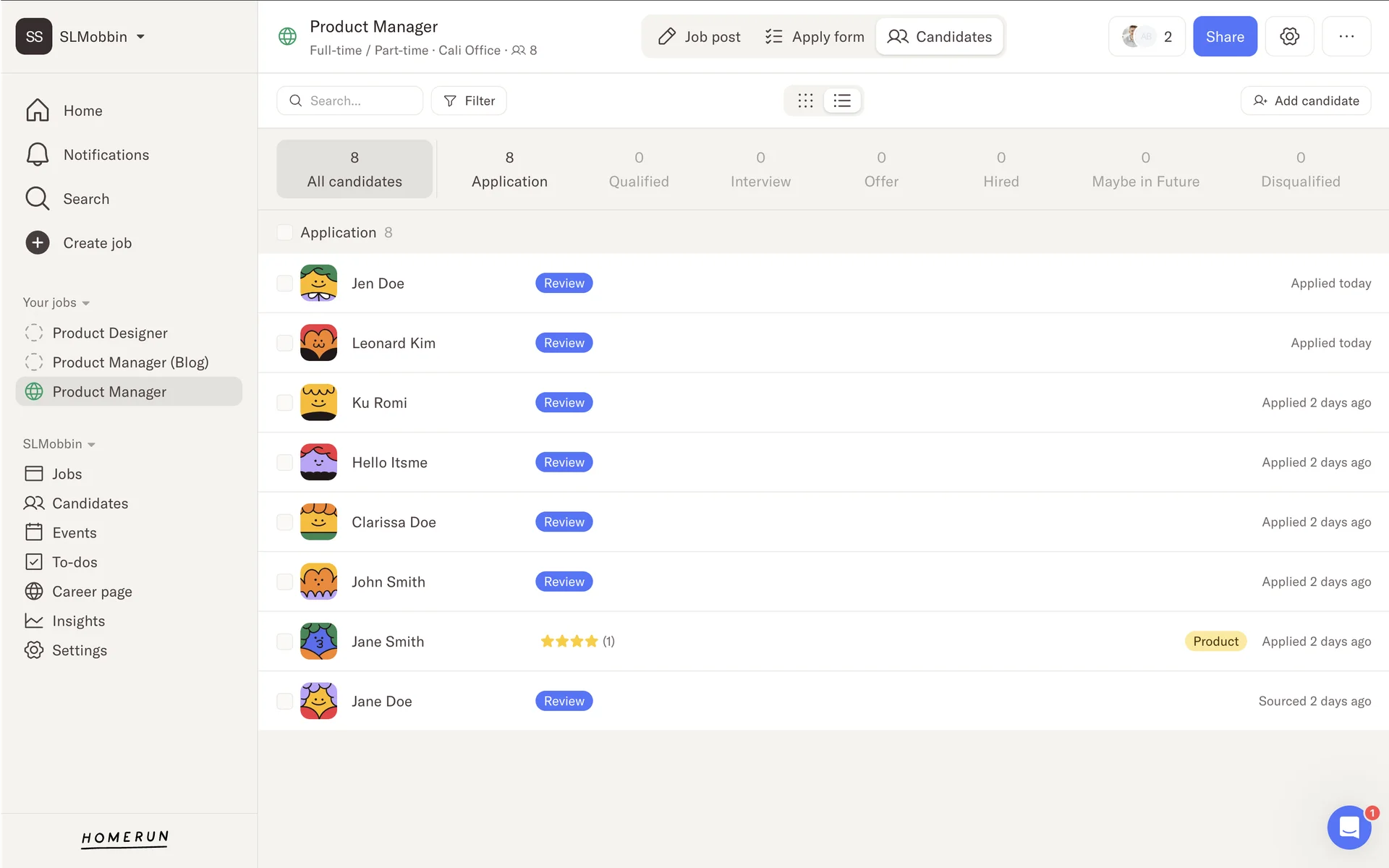
Task: Click the candidate Search field
Action: point(350,101)
